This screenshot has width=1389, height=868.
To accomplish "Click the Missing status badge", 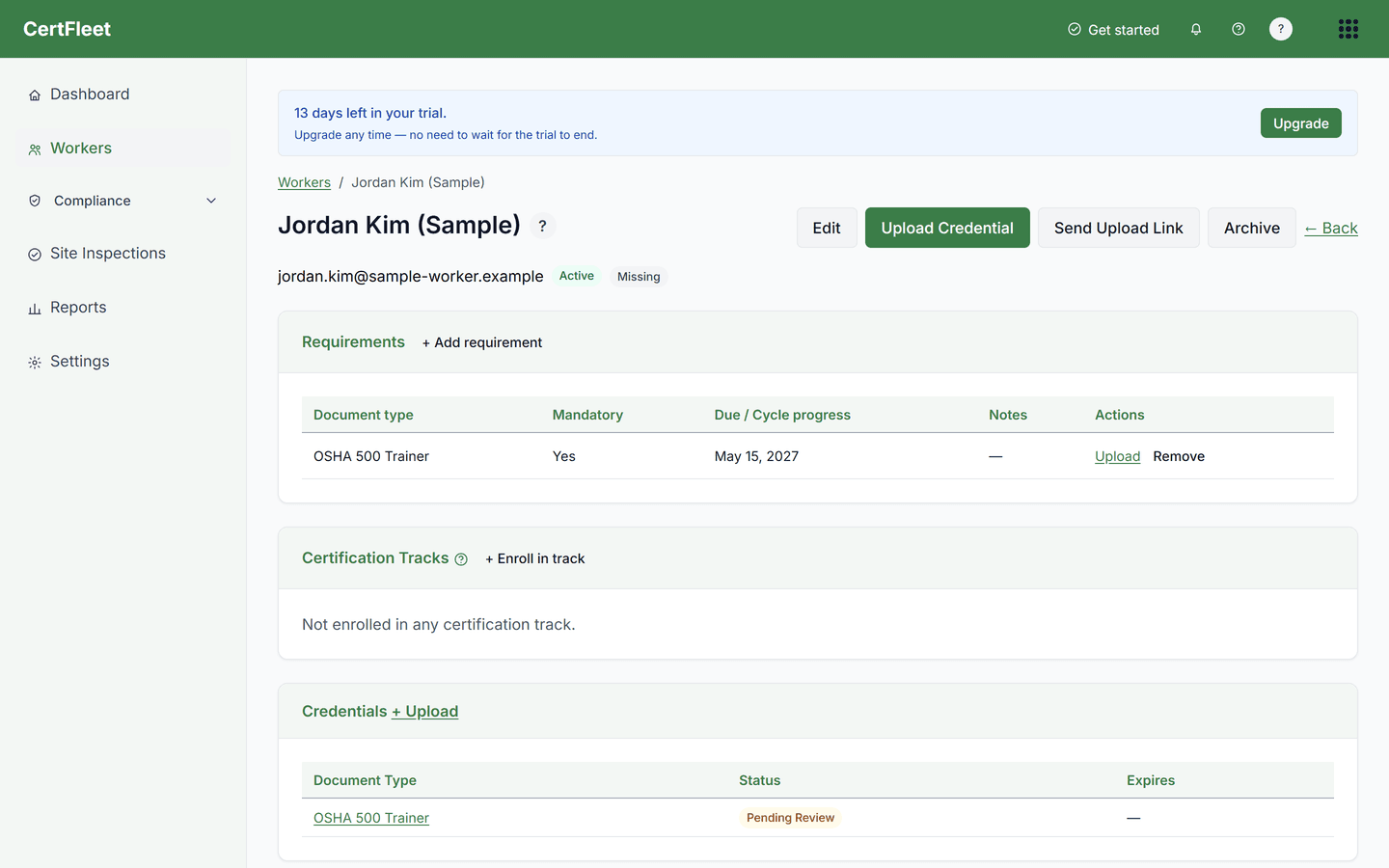I will pos(639,277).
